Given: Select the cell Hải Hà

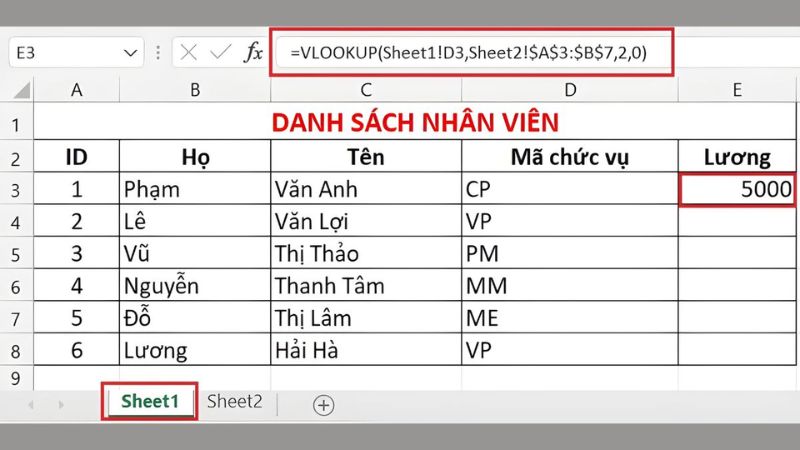Looking at the screenshot, I should click(x=366, y=349).
